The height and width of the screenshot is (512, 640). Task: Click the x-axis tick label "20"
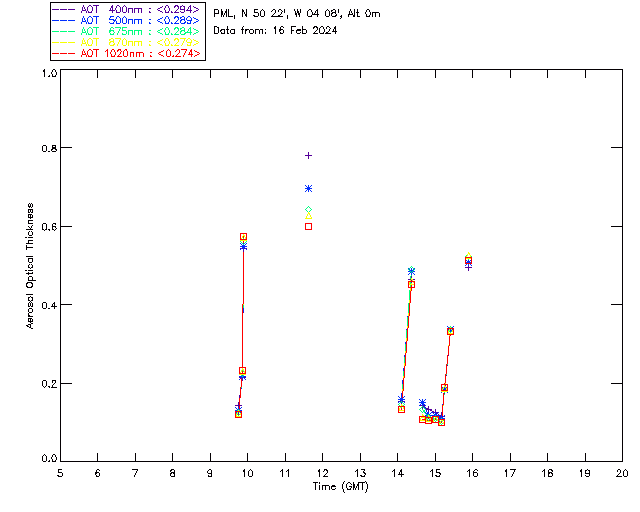coord(622,473)
